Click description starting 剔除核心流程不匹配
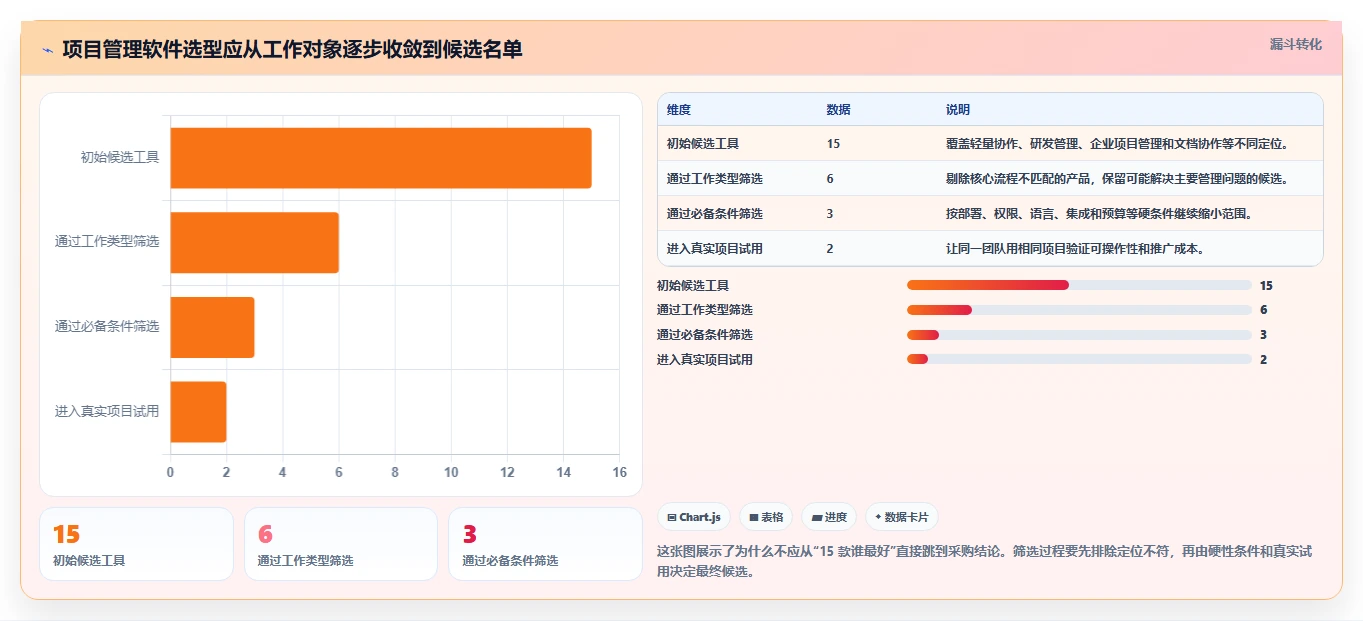1363x621 pixels. [x=1117, y=179]
